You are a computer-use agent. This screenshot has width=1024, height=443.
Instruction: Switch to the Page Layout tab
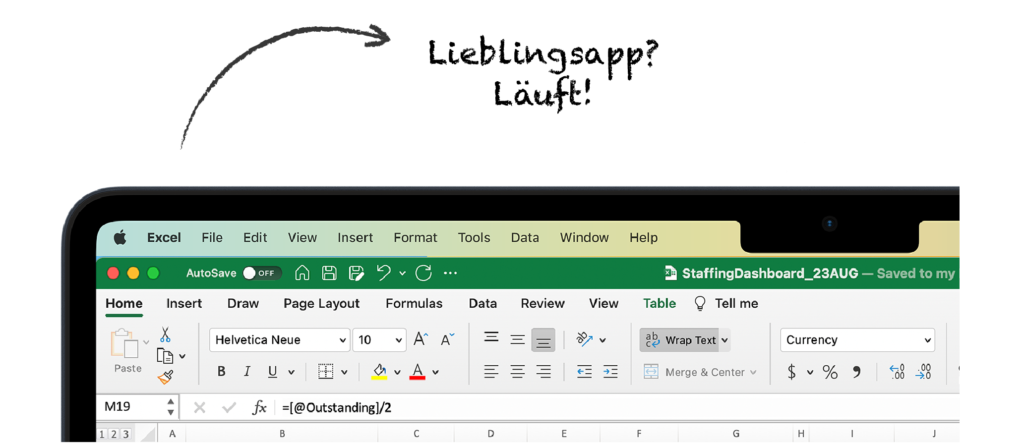[x=321, y=304]
